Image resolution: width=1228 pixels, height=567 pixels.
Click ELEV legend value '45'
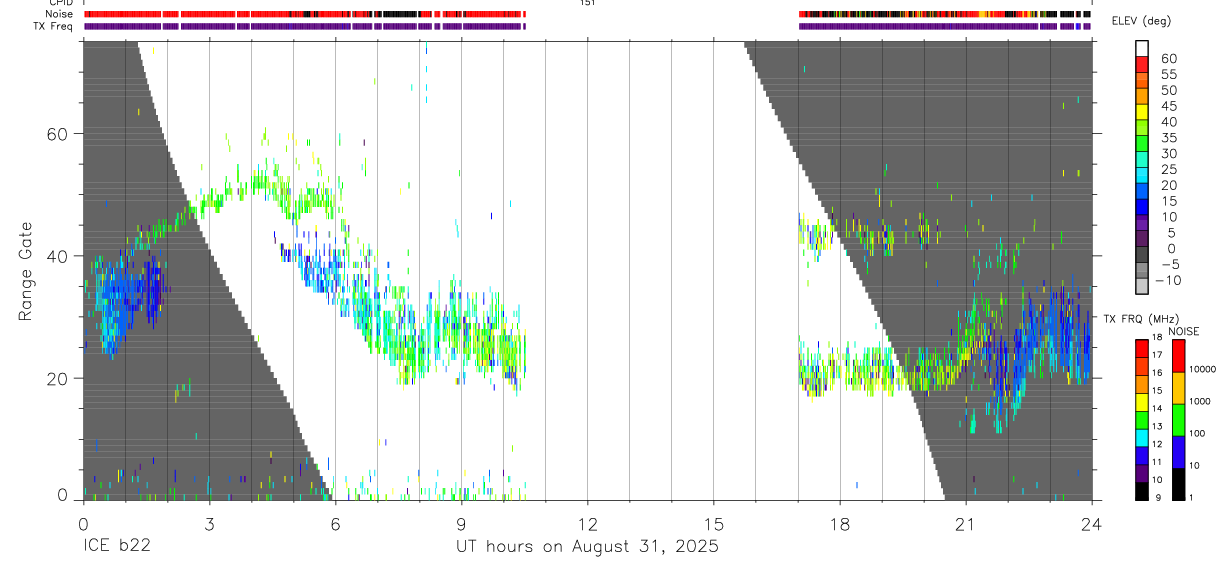(x=1169, y=106)
